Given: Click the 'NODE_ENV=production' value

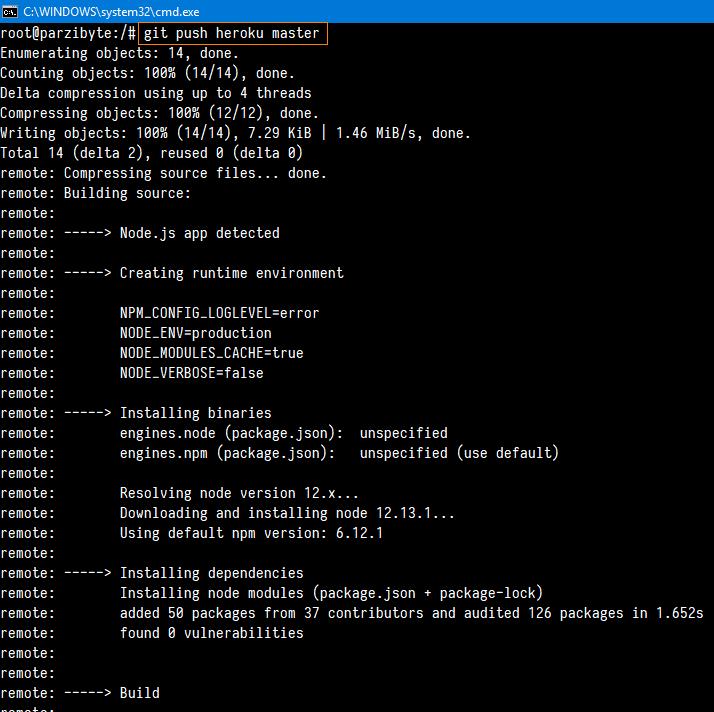Looking at the screenshot, I should point(196,333).
